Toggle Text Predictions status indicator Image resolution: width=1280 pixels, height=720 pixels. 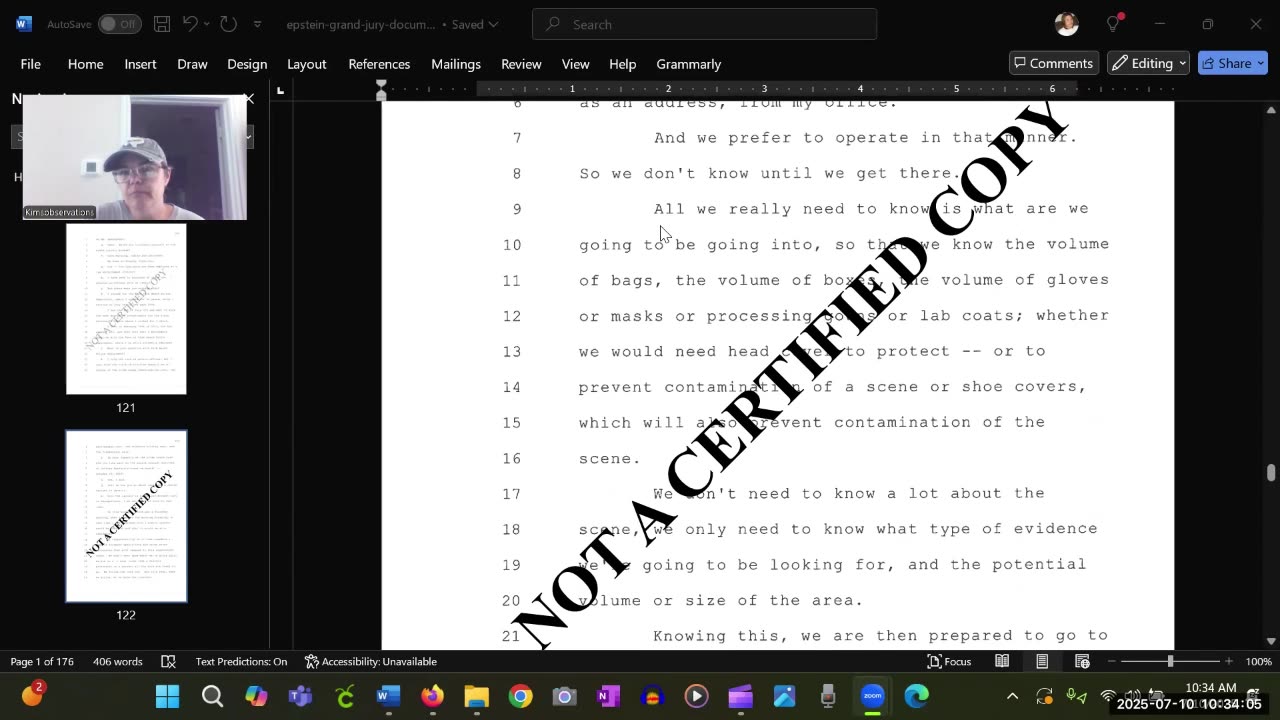(241, 661)
